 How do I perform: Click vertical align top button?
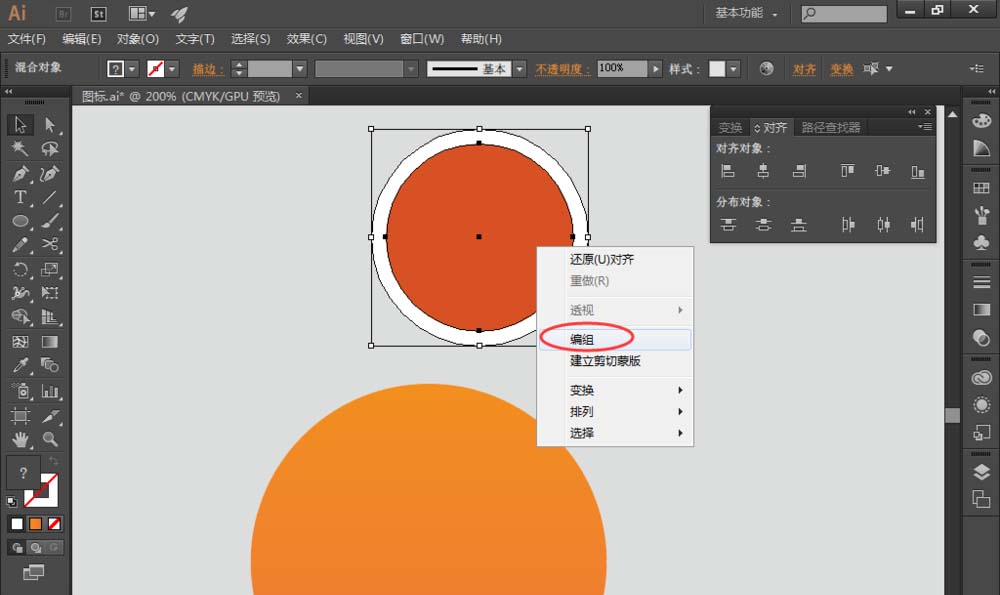click(847, 171)
